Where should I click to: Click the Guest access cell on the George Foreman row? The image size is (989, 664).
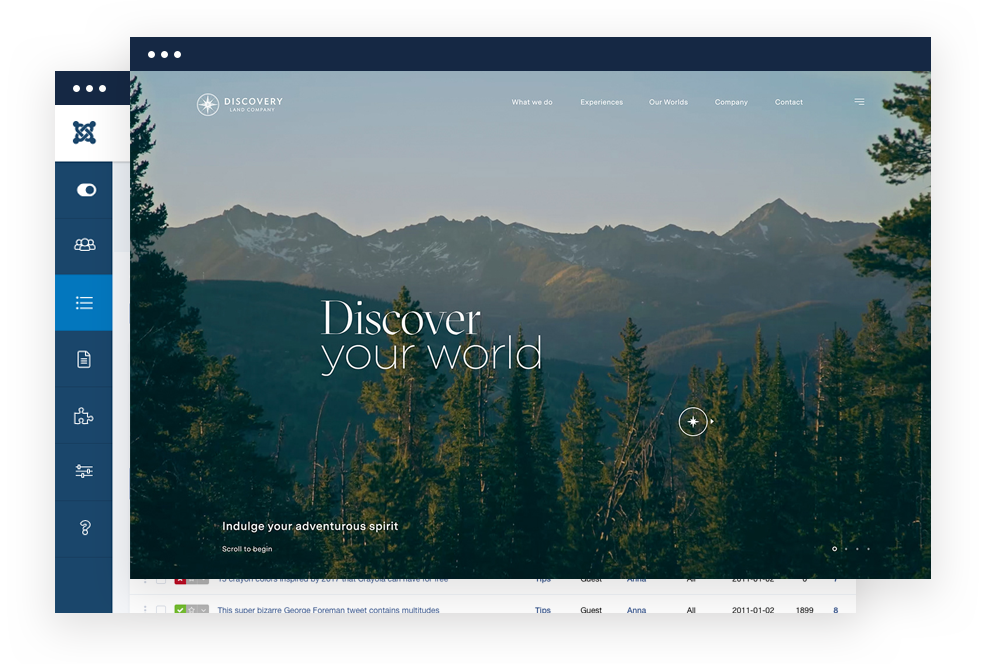(x=591, y=610)
